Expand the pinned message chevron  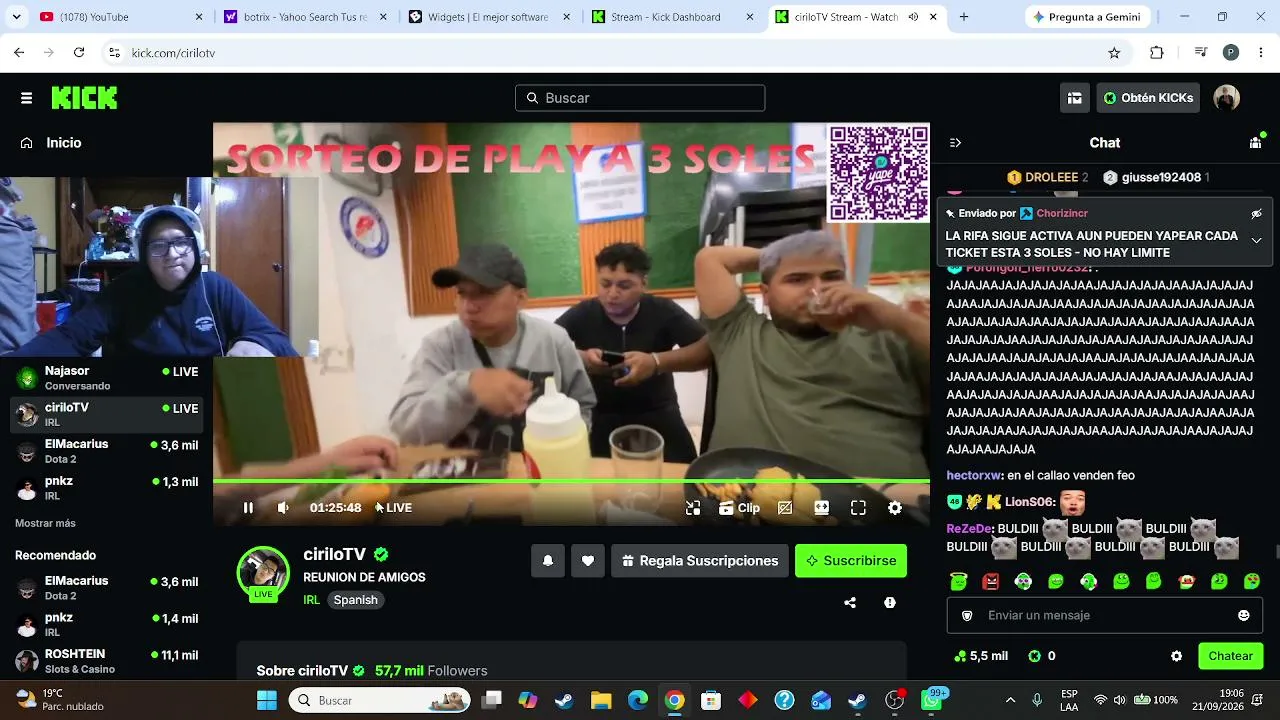point(1257,240)
